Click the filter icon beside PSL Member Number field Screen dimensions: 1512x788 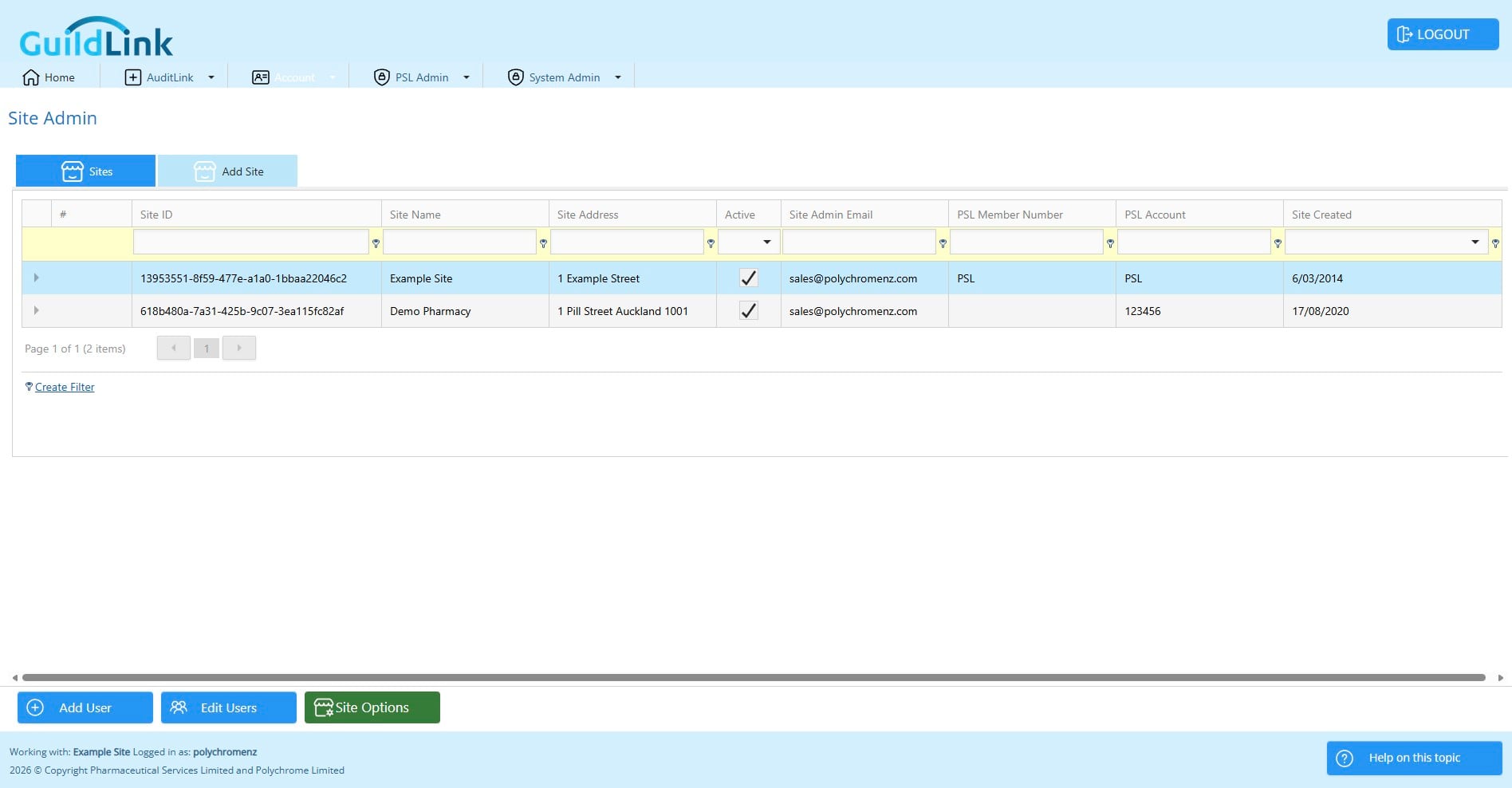pyautogui.click(x=1110, y=243)
